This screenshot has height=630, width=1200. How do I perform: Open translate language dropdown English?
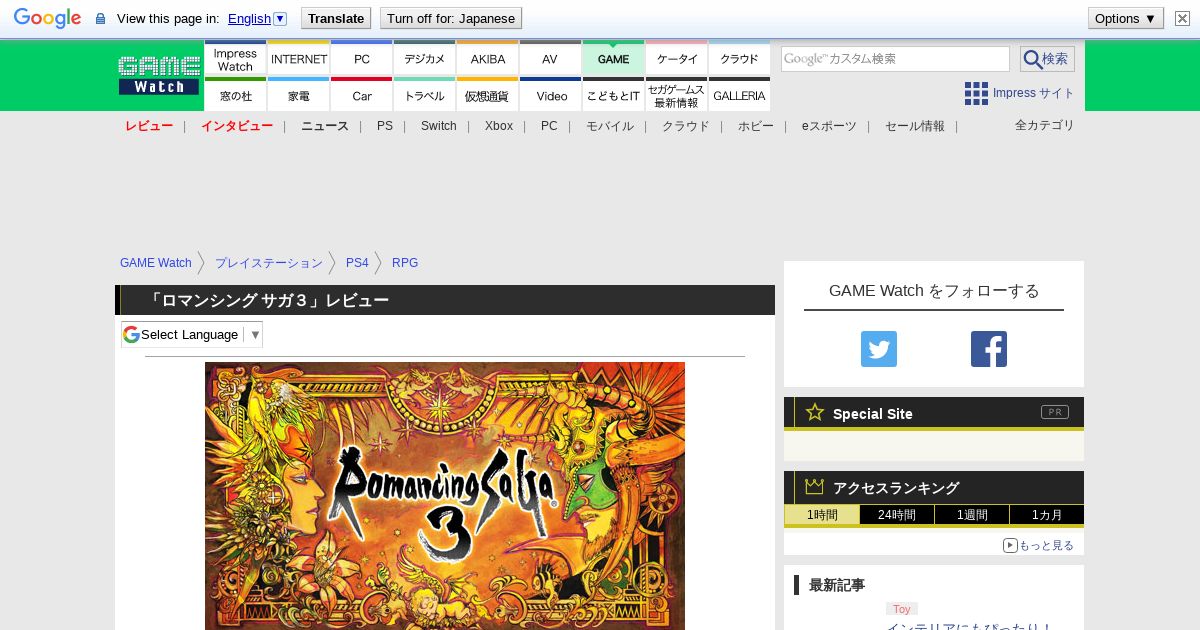[257, 18]
